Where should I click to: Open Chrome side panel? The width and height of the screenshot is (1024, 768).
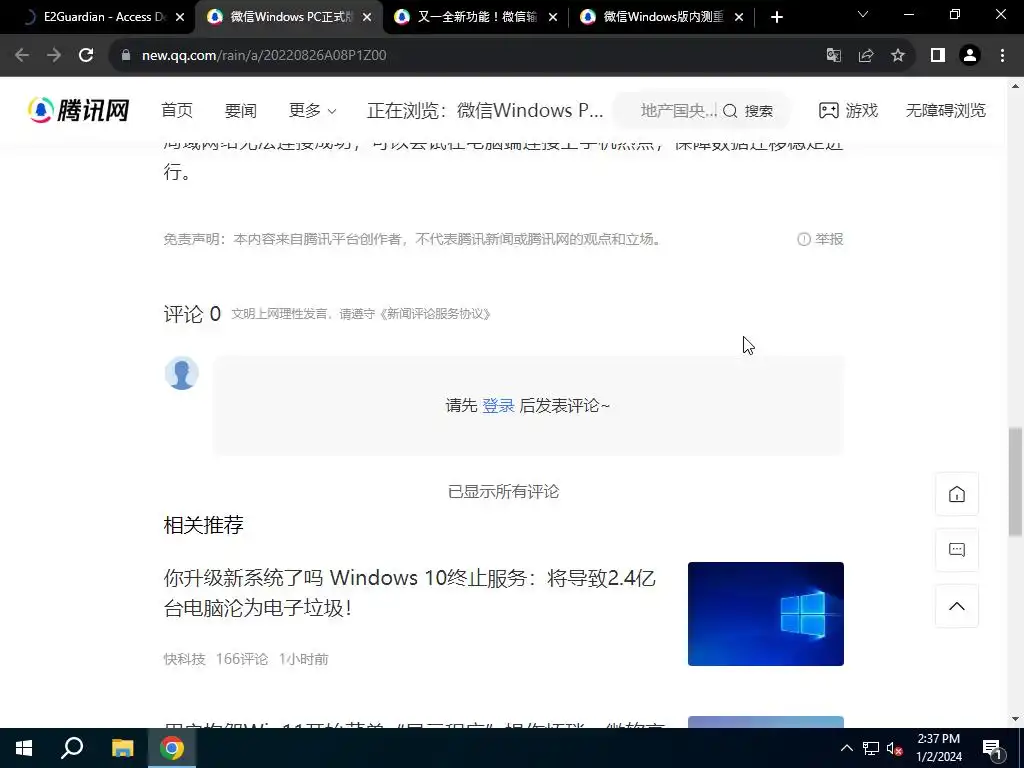click(938, 56)
